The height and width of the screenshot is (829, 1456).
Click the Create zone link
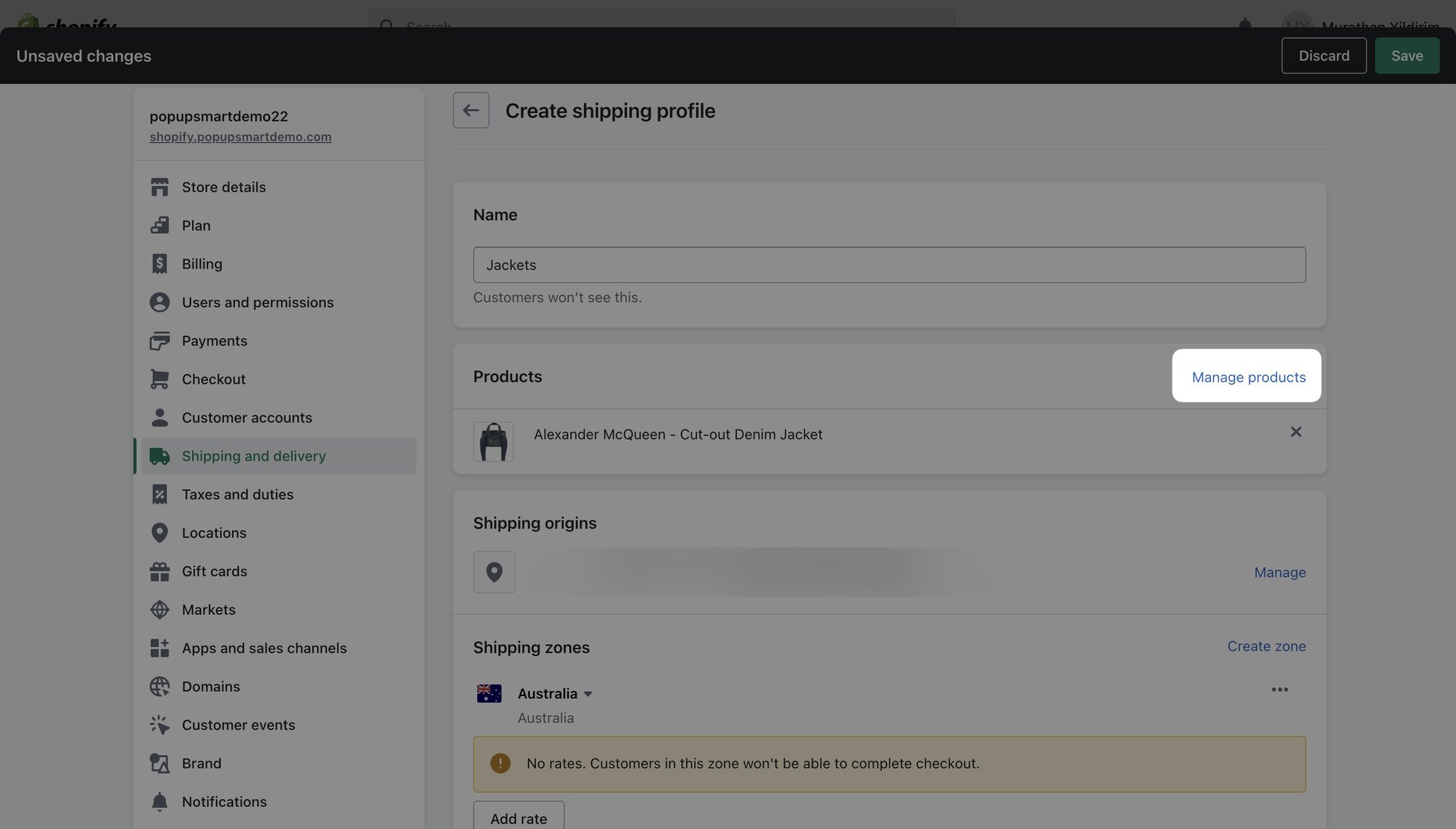(1266, 646)
